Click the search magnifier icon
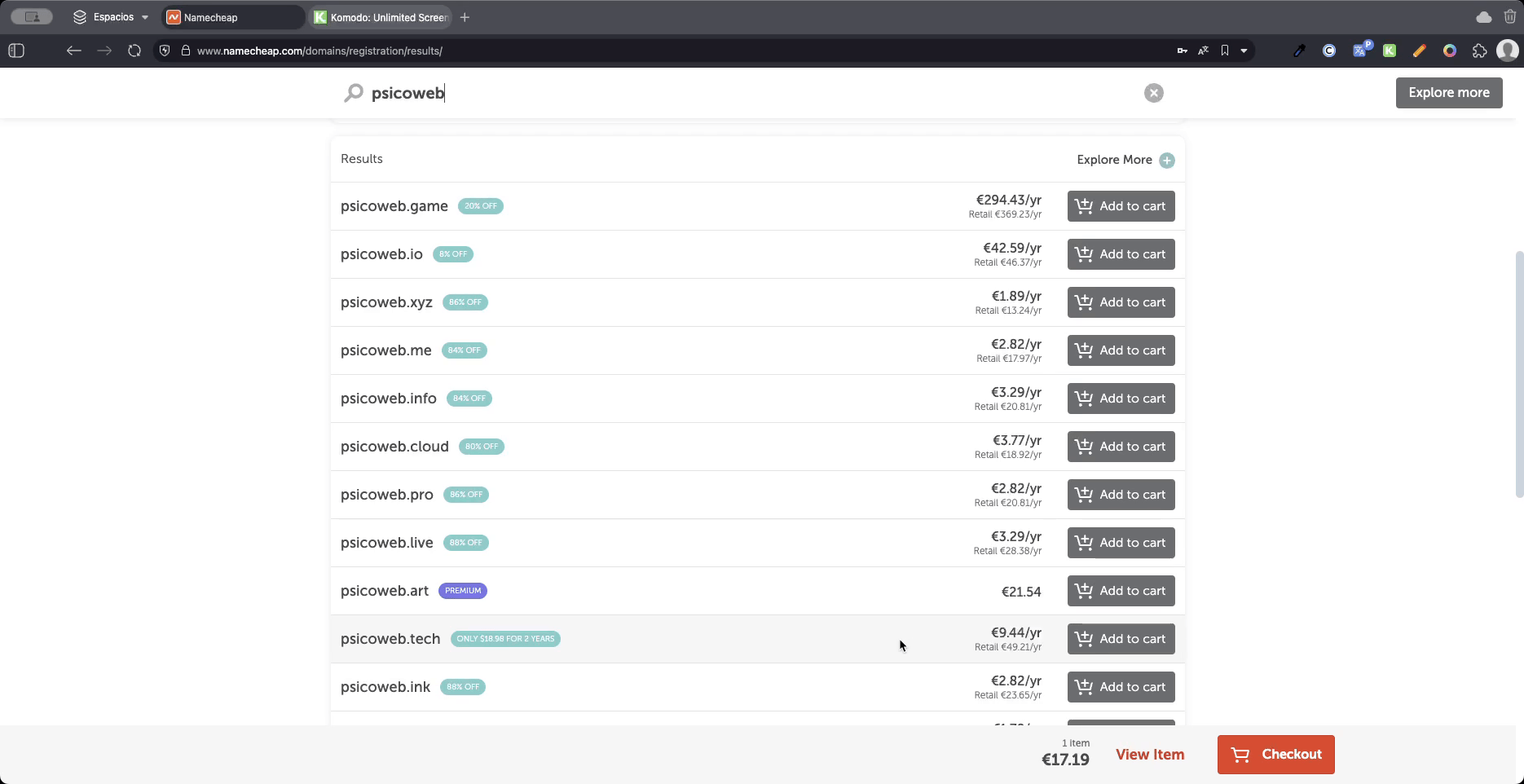The image size is (1524, 784). coord(353,93)
